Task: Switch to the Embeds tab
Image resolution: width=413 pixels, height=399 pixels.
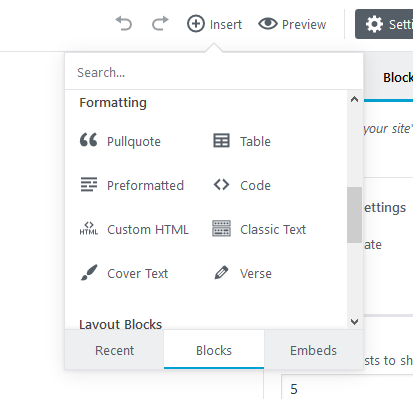Action: [x=313, y=350]
